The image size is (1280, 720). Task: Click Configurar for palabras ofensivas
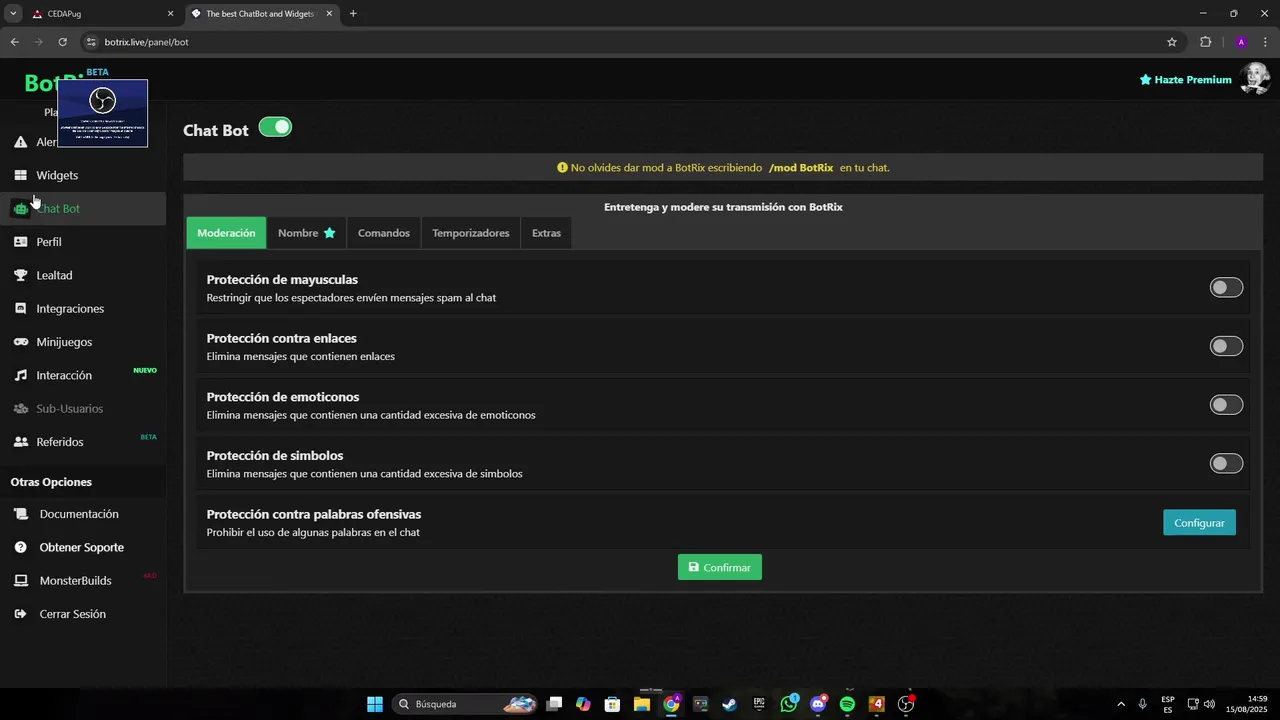[x=1199, y=522]
